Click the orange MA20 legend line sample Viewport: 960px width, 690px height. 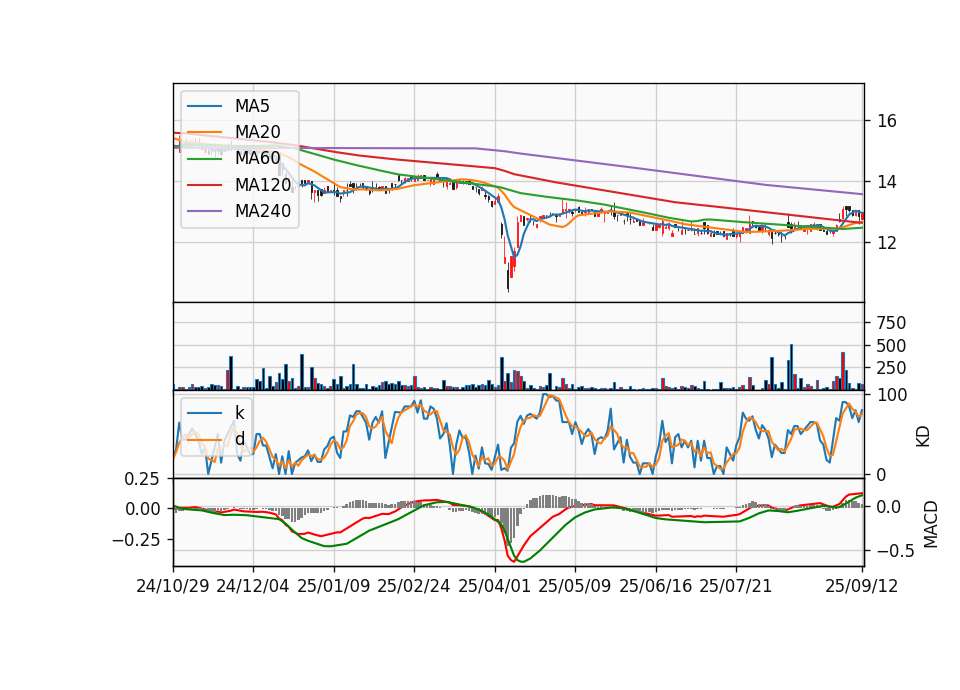tap(204, 132)
